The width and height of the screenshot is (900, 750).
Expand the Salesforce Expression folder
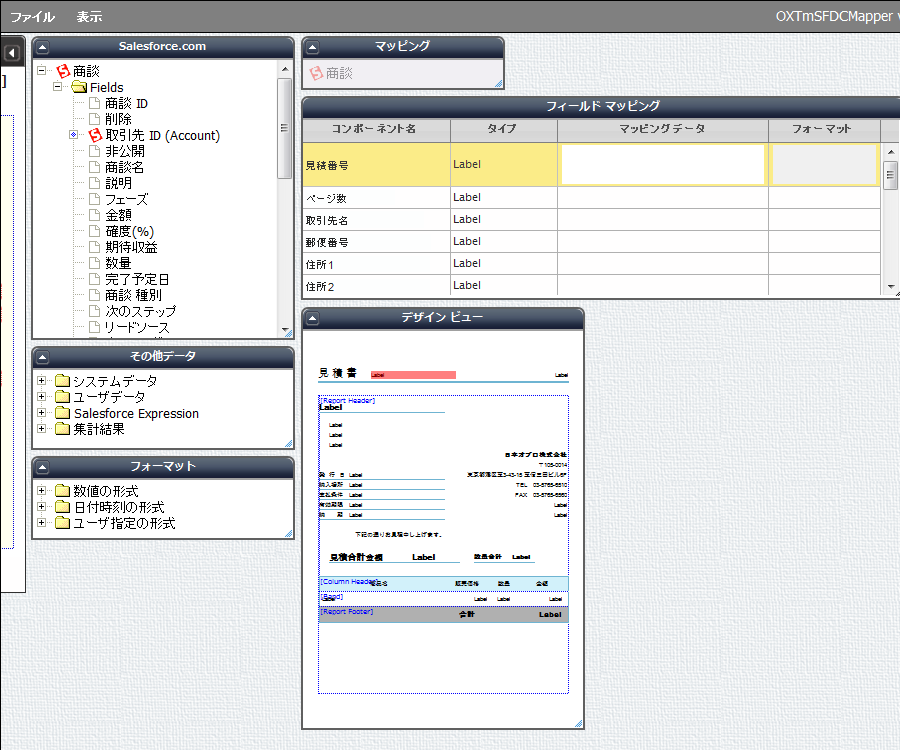[x=42, y=413]
